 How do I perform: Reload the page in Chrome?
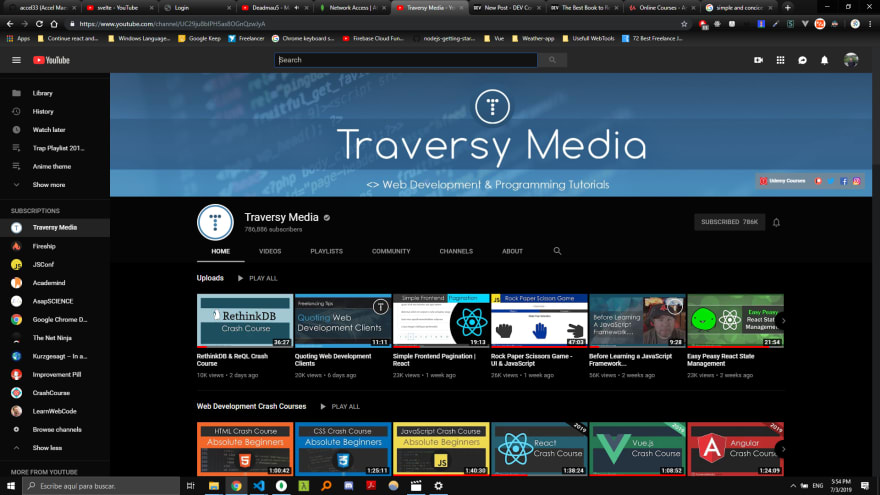click(x=39, y=24)
